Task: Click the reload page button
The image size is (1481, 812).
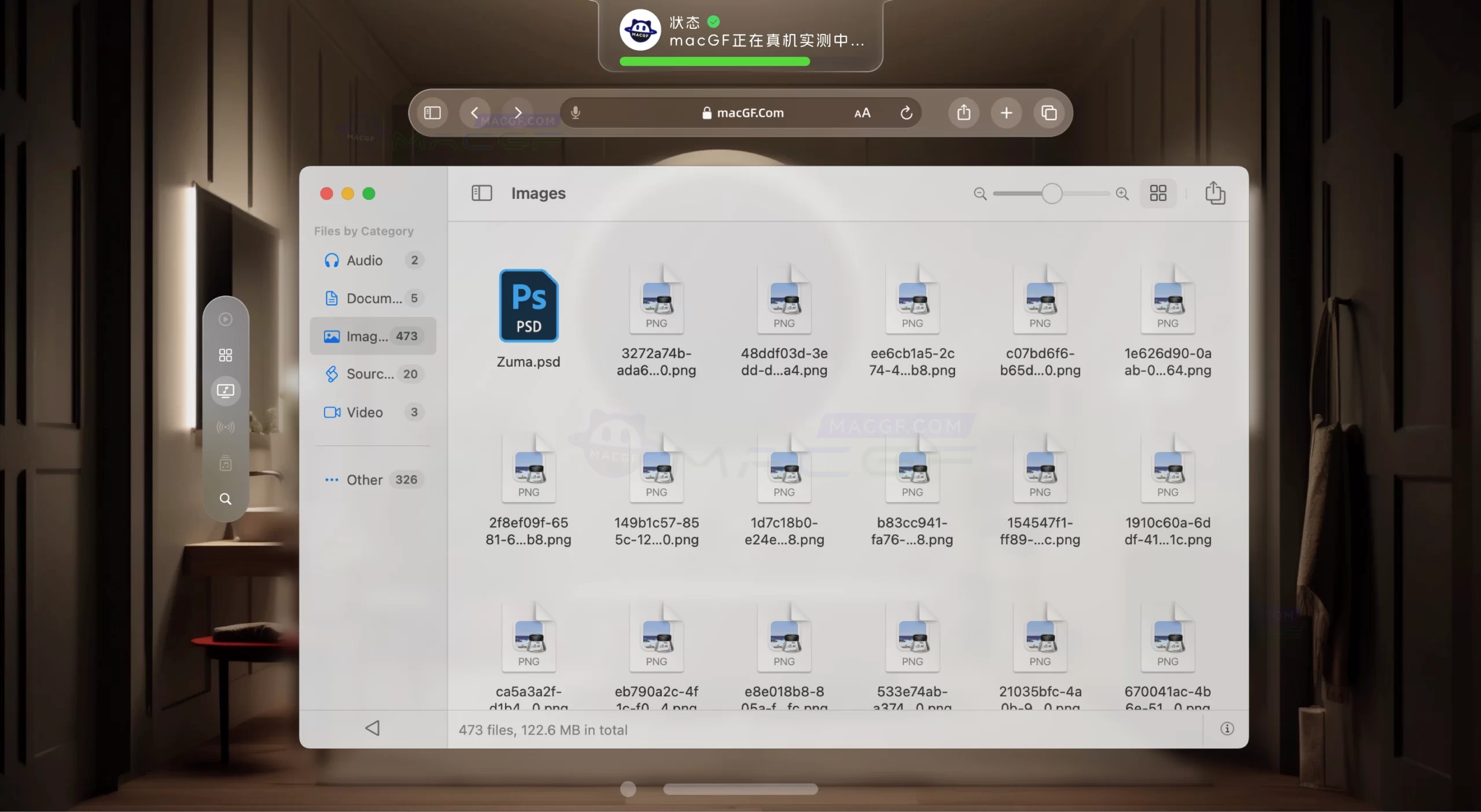Action: pos(905,113)
